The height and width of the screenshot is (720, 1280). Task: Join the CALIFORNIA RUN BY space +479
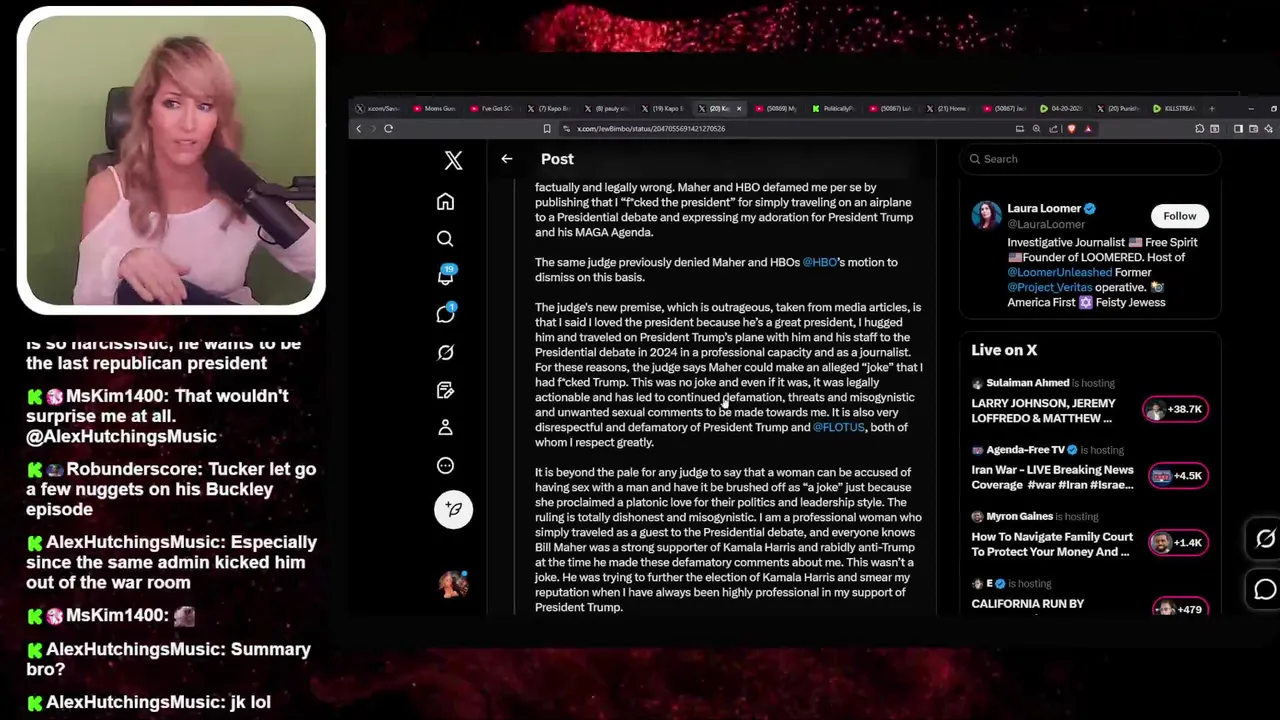pos(1180,608)
